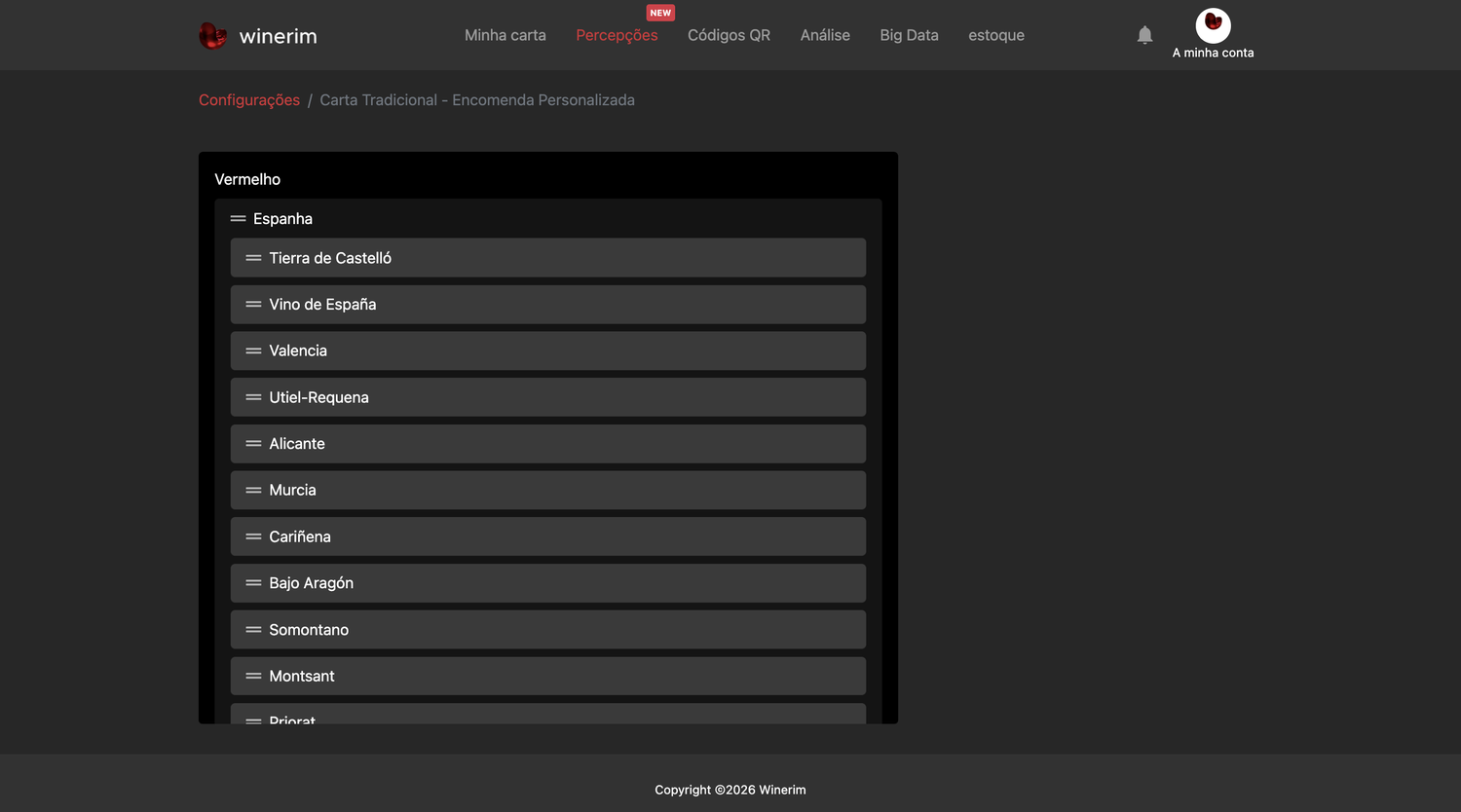Click the account avatar icon
1461x812 pixels.
pos(1213,25)
